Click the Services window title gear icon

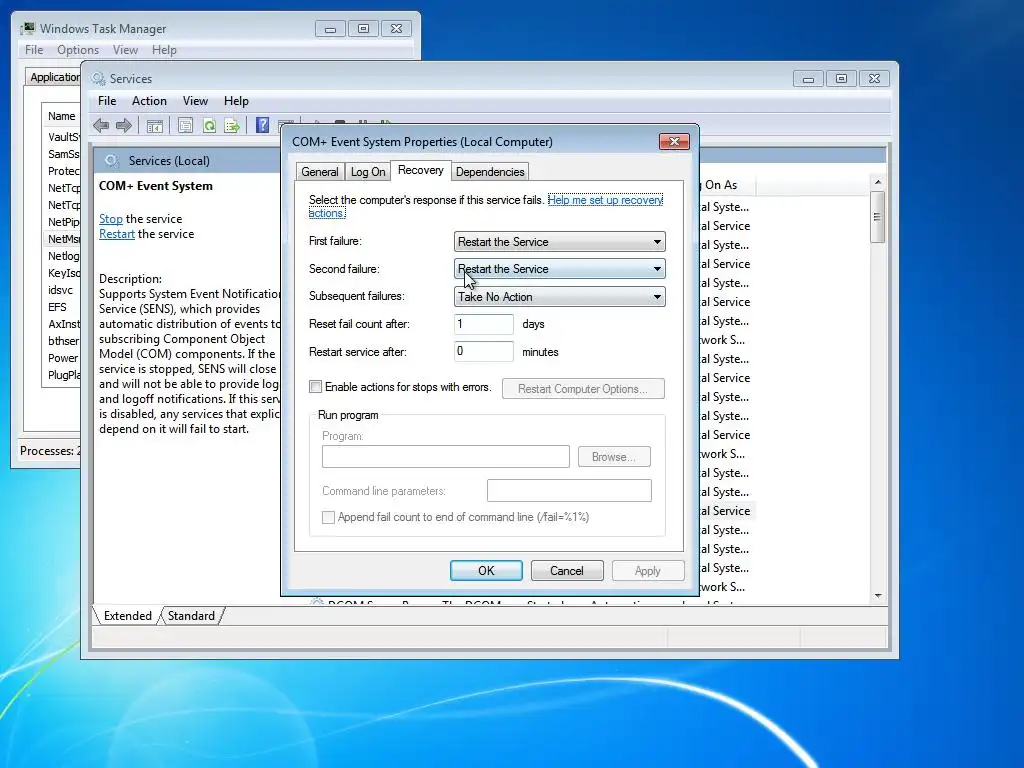click(x=99, y=78)
